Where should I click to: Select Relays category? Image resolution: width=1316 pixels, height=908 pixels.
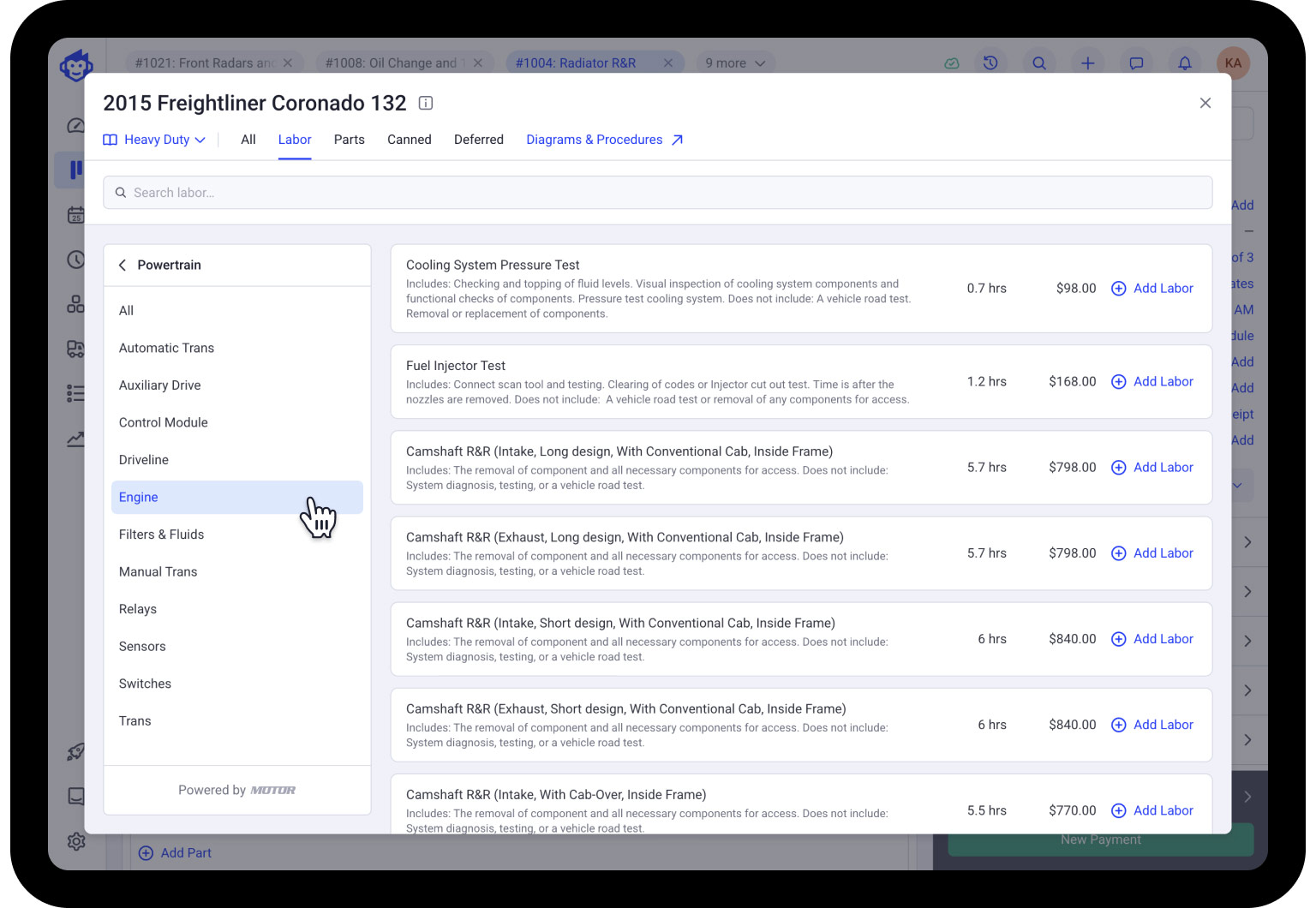(x=237, y=609)
